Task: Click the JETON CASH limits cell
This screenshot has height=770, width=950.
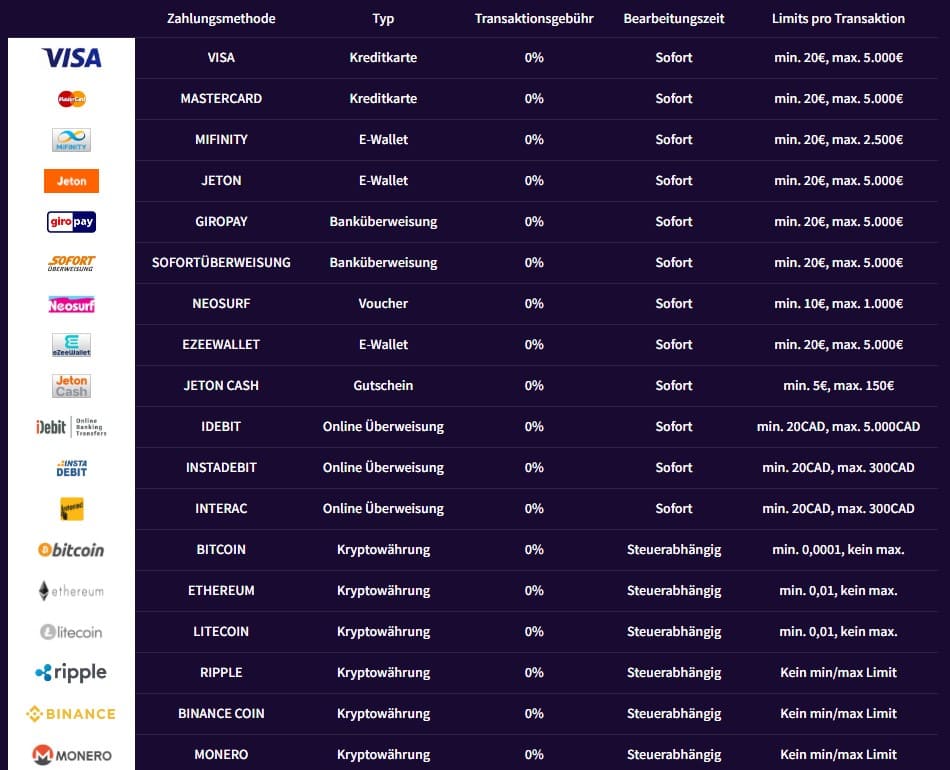Action: [x=838, y=386]
